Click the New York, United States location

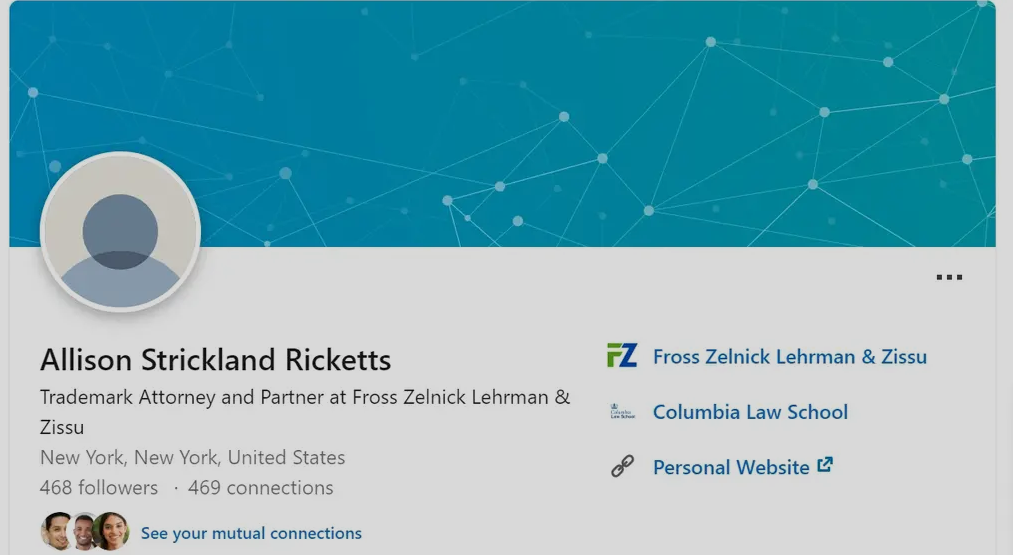click(x=192, y=458)
